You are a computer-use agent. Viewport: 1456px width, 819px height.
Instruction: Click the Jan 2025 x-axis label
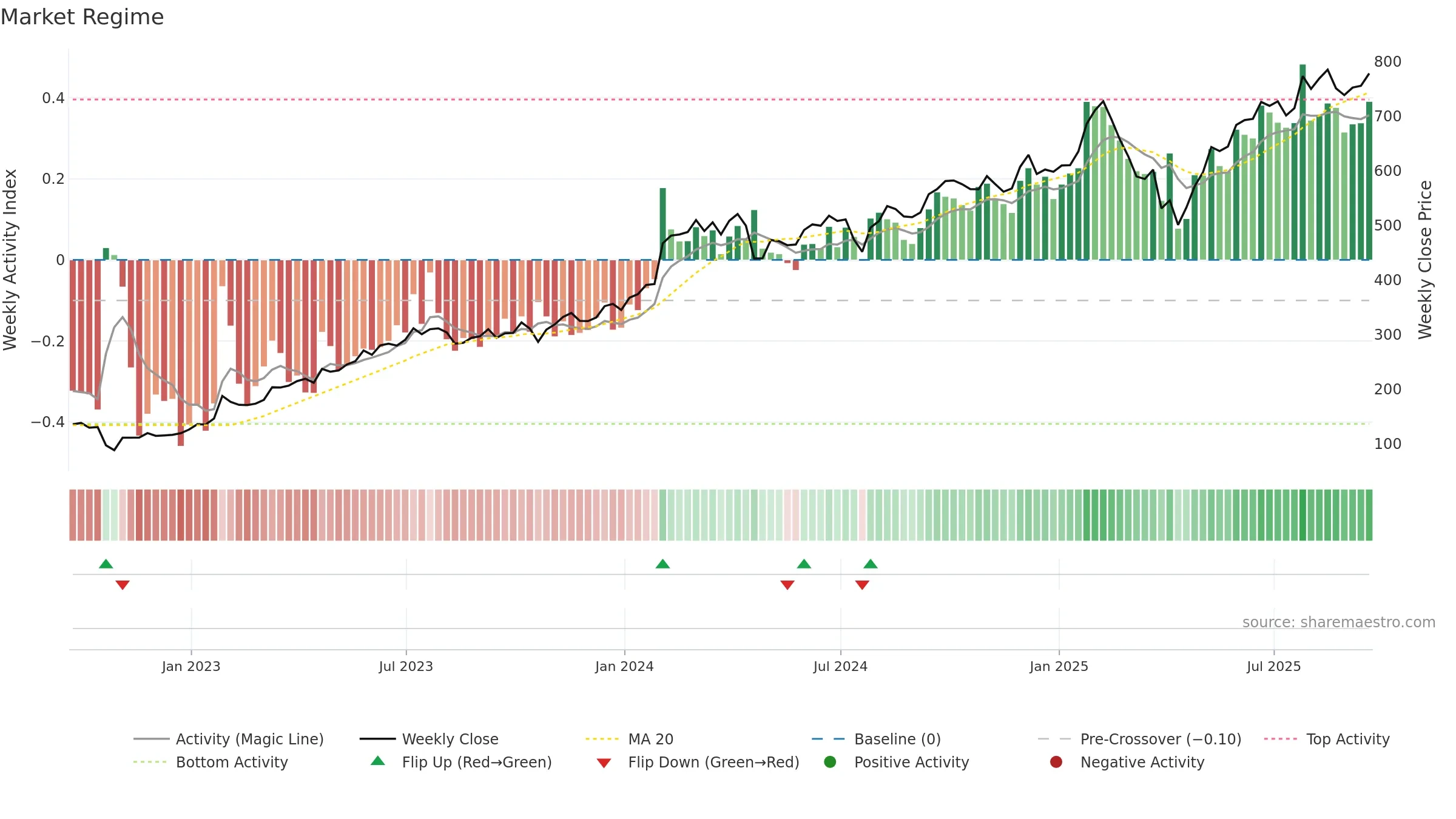click(1059, 667)
